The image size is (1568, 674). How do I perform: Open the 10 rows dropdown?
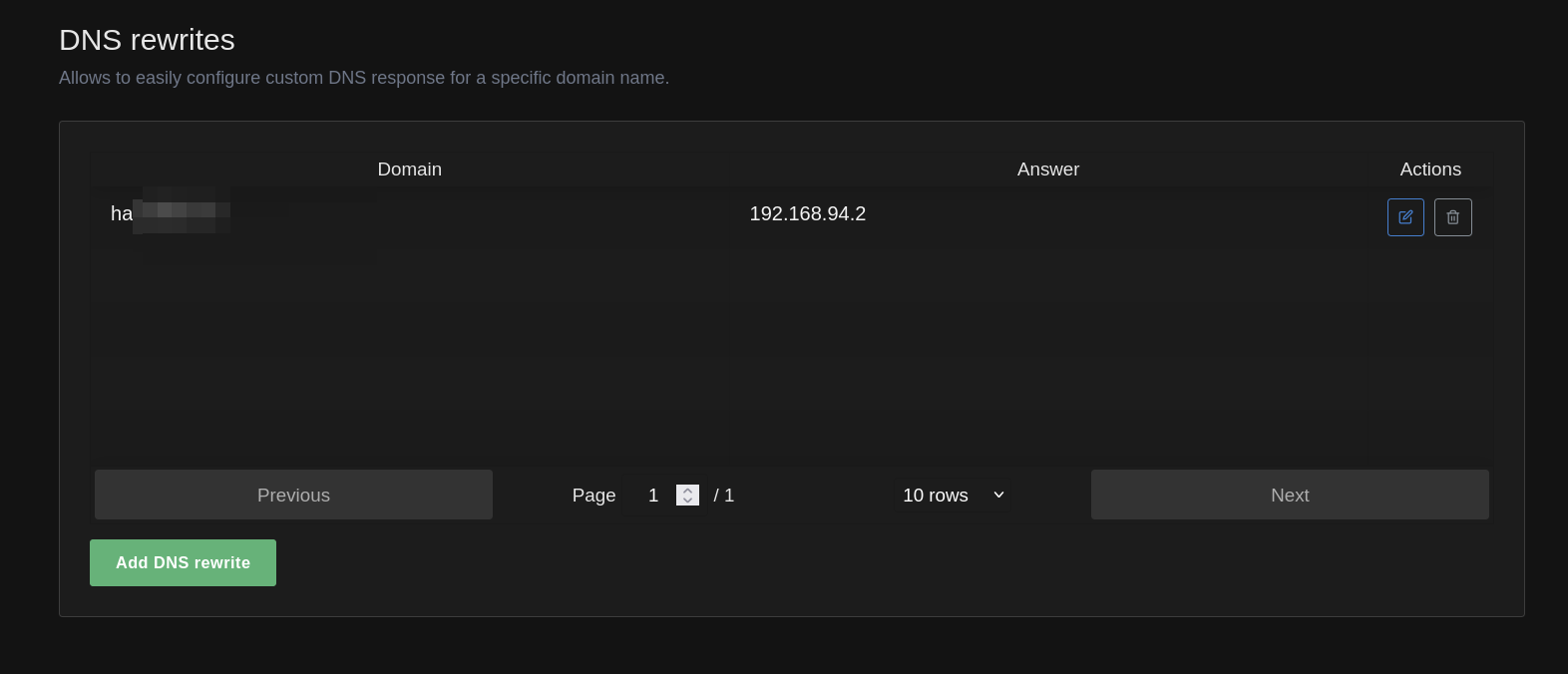click(953, 496)
